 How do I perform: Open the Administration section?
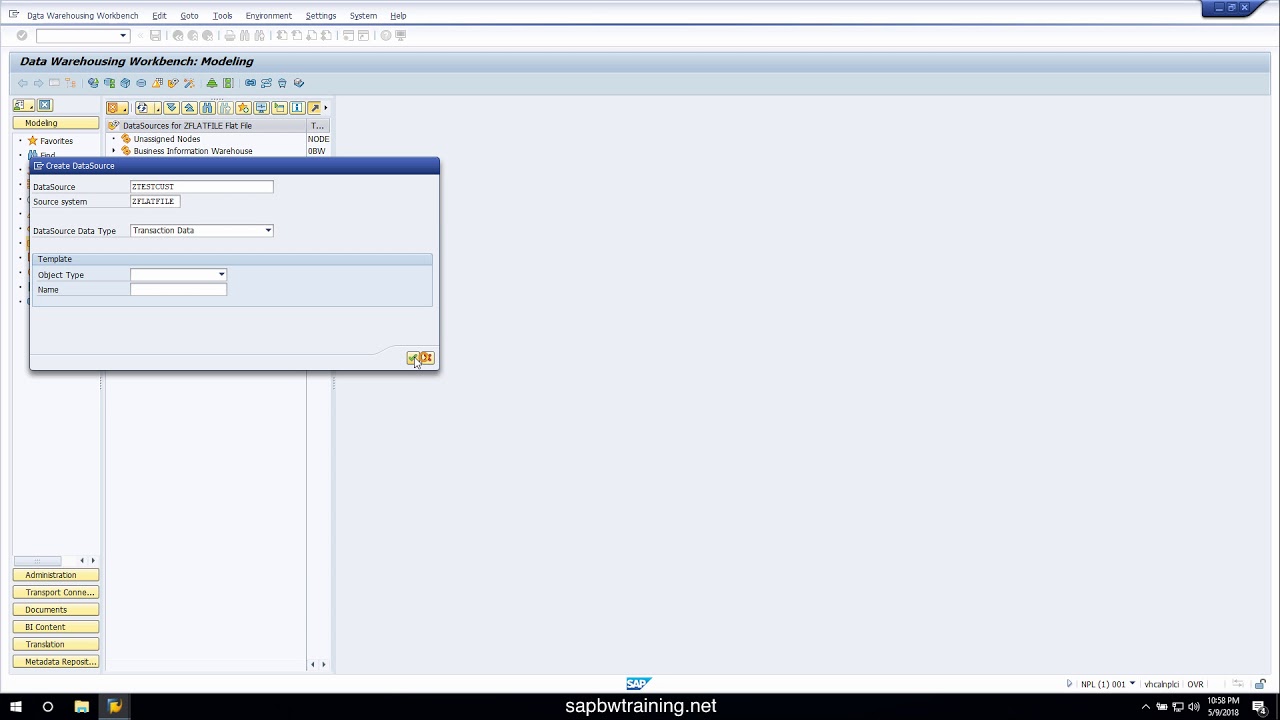pos(56,575)
